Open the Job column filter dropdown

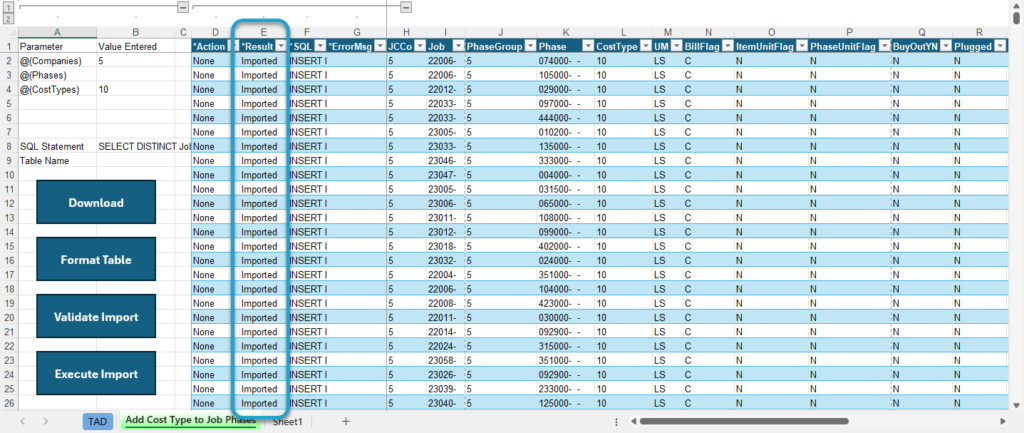(x=458, y=46)
